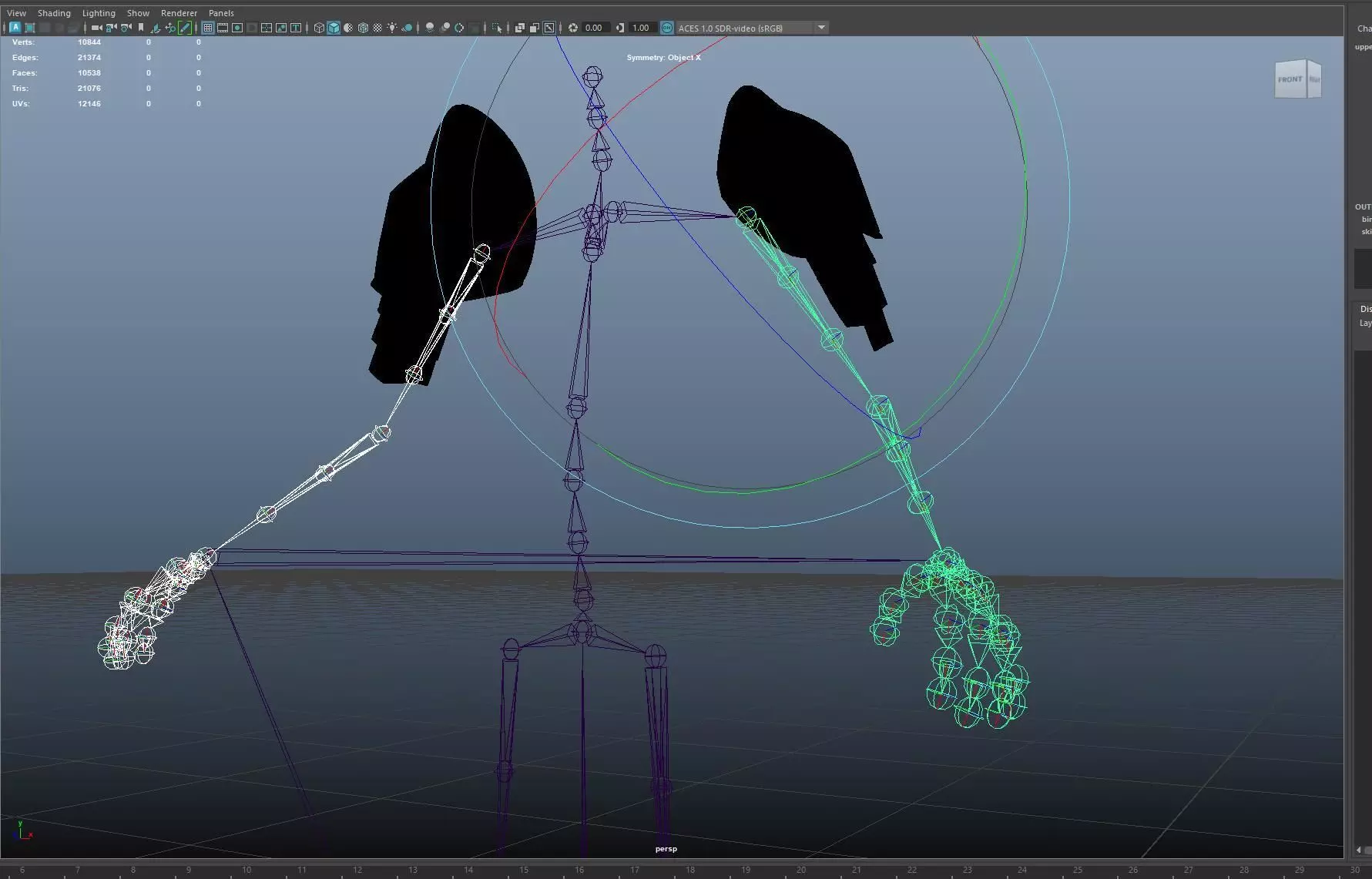Image resolution: width=1372 pixels, height=879 pixels.
Task: Open Camera Attributes from the panel toolbar
Action: point(126,28)
